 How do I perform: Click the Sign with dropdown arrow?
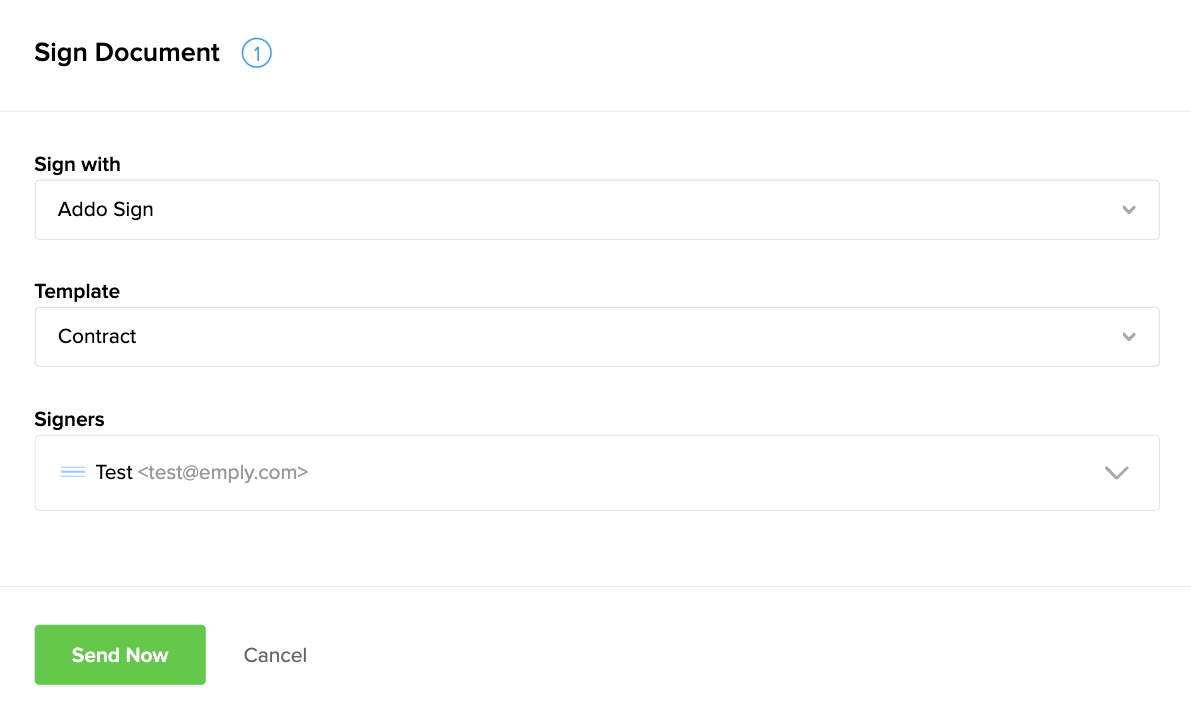point(1129,210)
